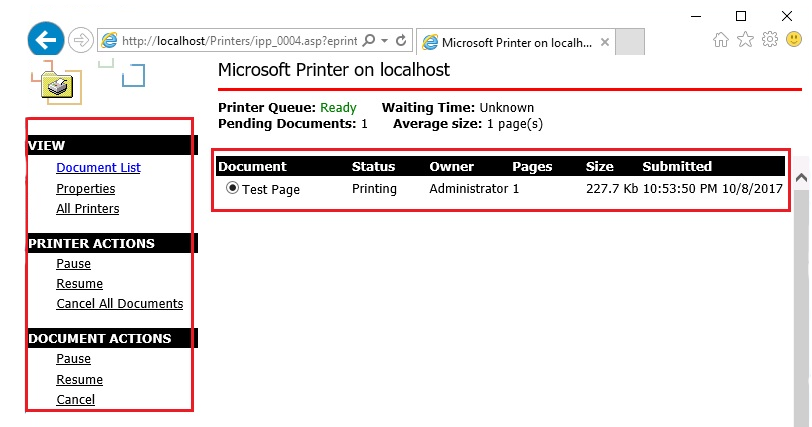
Task: Open the browser Home icon
Action: pos(720,40)
